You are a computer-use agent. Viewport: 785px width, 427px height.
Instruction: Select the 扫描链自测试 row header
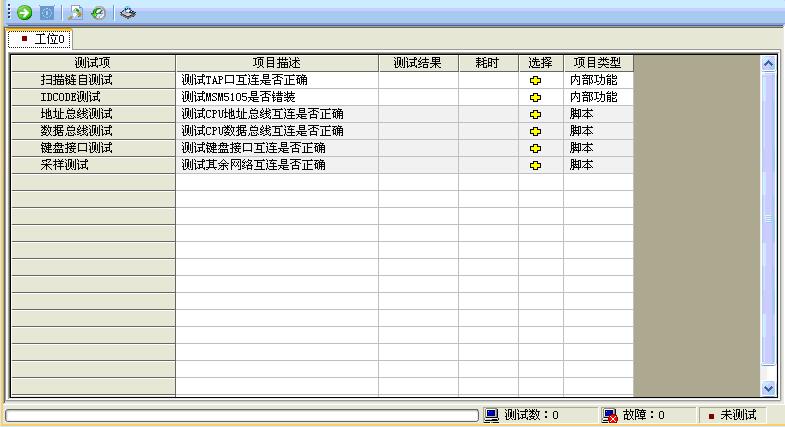tap(93, 80)
